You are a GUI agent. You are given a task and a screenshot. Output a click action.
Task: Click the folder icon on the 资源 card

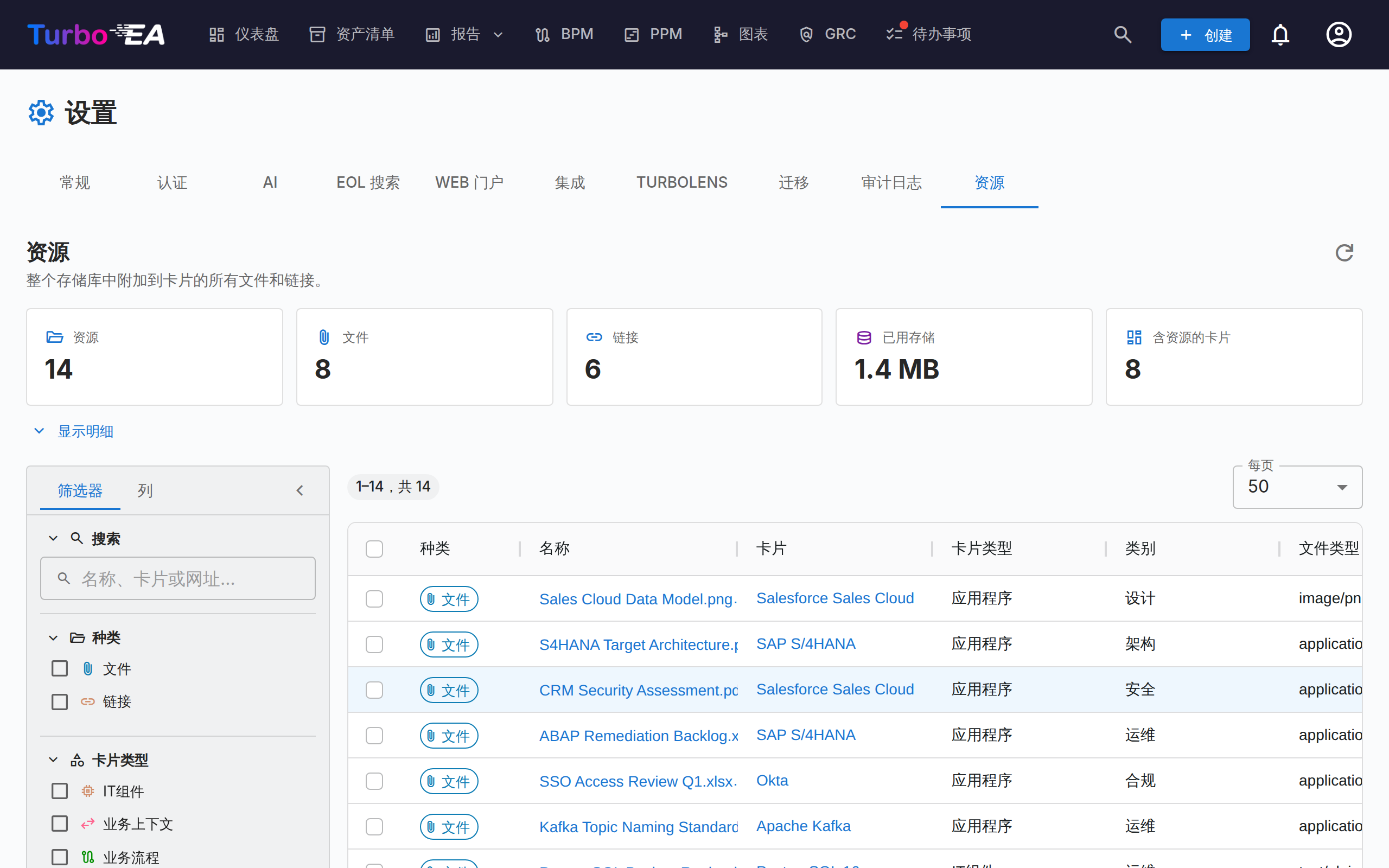pyautogui.click(x=54, y=337)
